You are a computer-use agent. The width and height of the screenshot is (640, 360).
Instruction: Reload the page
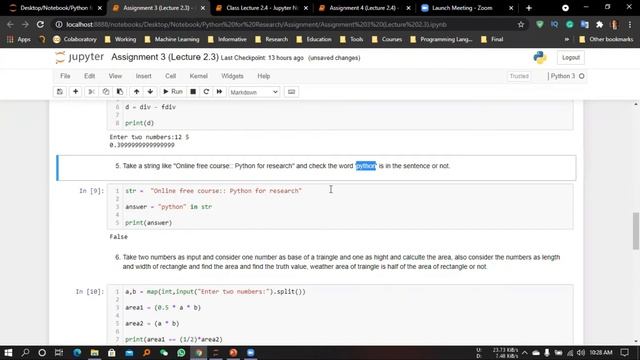coord(40,24)
